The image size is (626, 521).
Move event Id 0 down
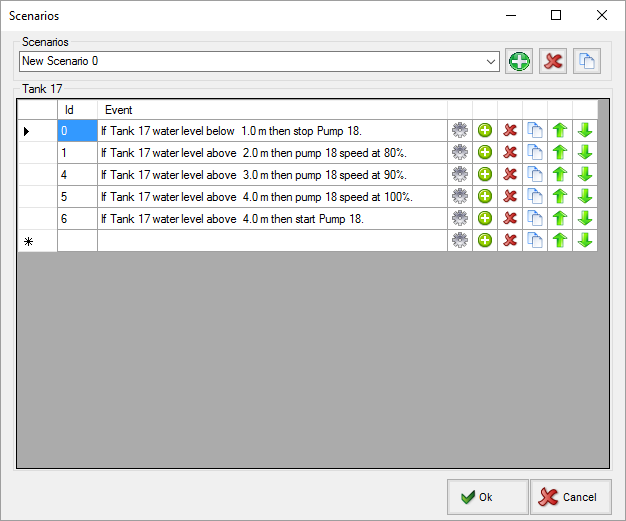[x=585, y=131]
